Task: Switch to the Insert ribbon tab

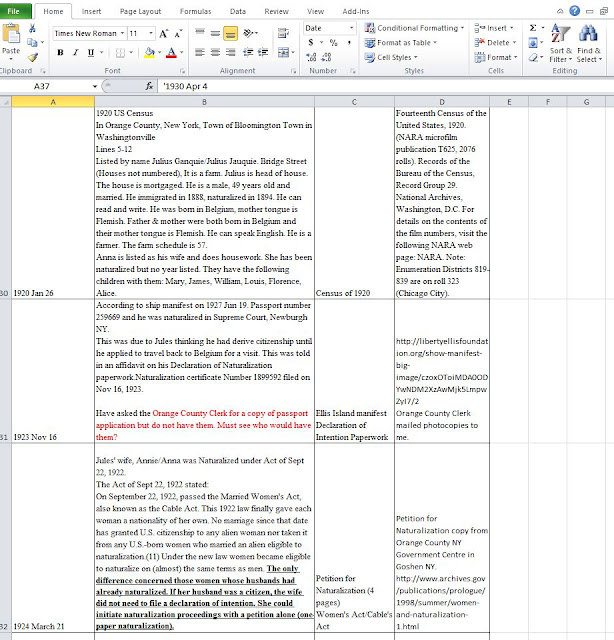Action: (x=91, y=11)
